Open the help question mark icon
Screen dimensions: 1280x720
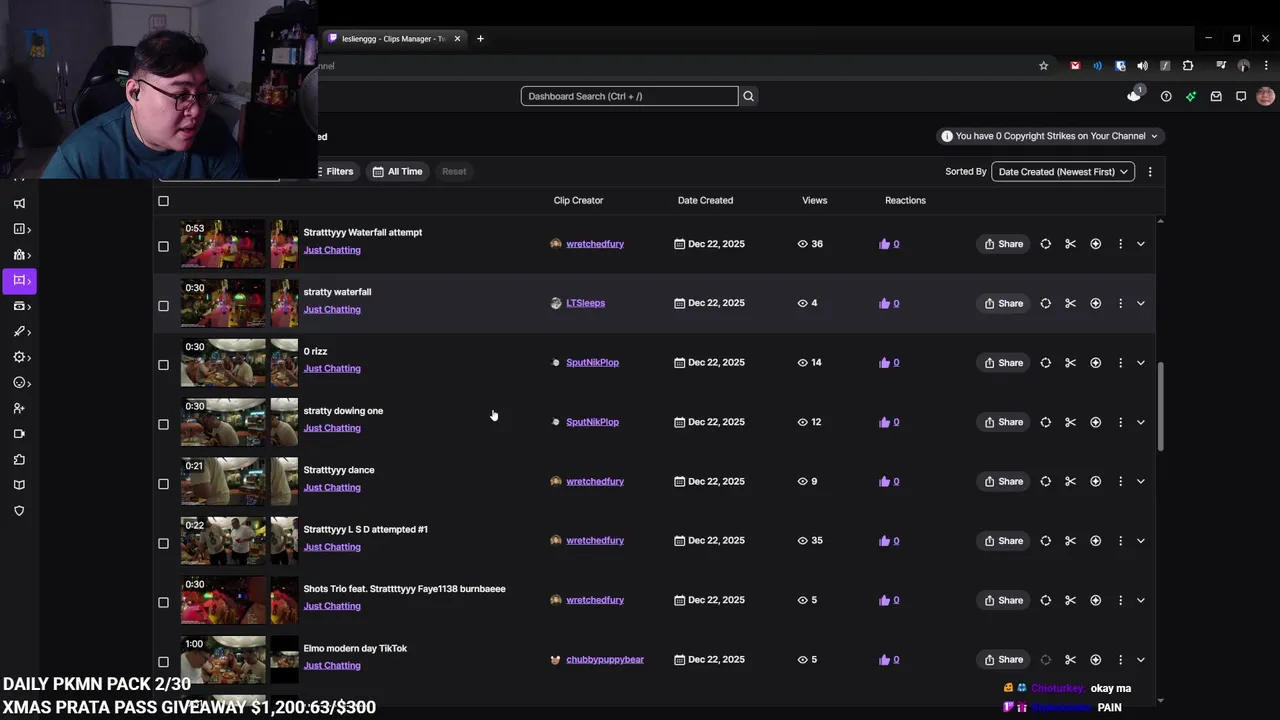pyautogui.click(x=1166, y=96)
